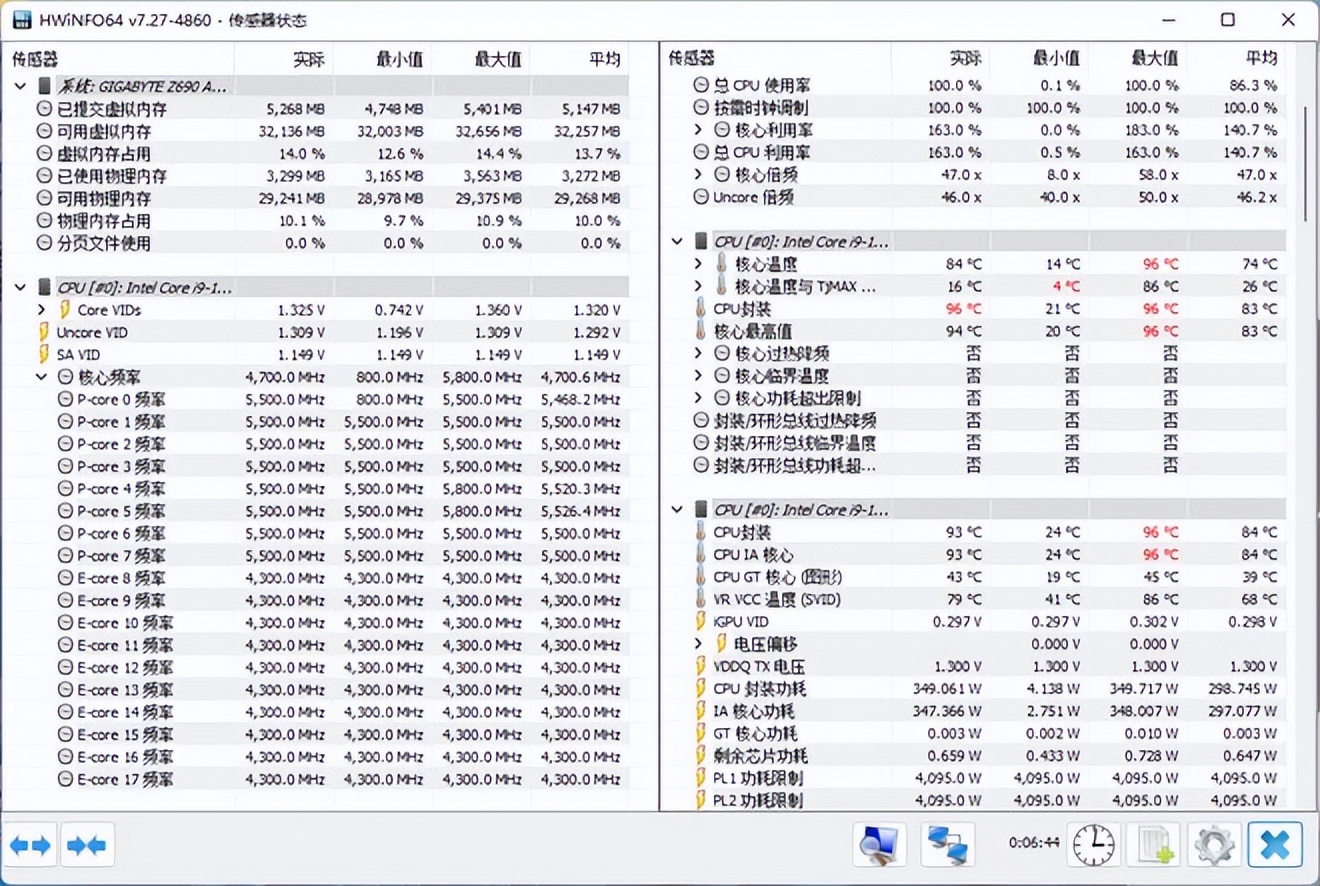Collapse the GIGABYTE Z690 system section
1320x886 pixels.
[20, 86]
